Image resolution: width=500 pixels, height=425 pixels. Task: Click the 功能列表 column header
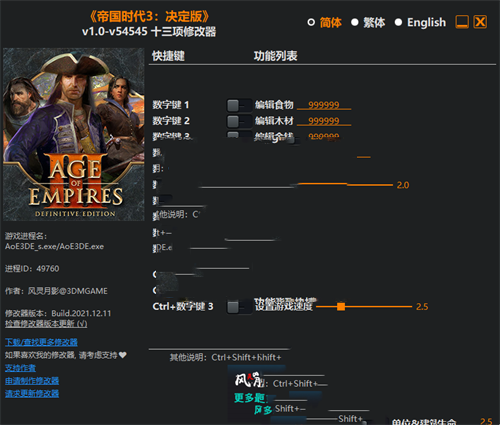click(x=276, y=56)
